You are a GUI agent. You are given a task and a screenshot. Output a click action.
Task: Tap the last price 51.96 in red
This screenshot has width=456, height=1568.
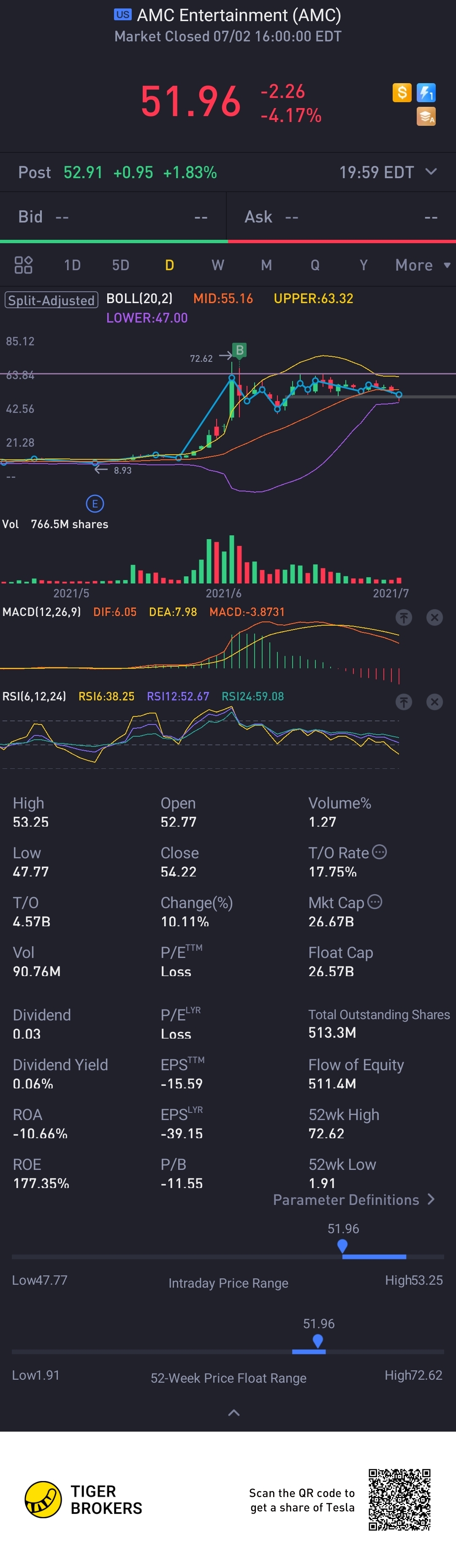[190, 101]
